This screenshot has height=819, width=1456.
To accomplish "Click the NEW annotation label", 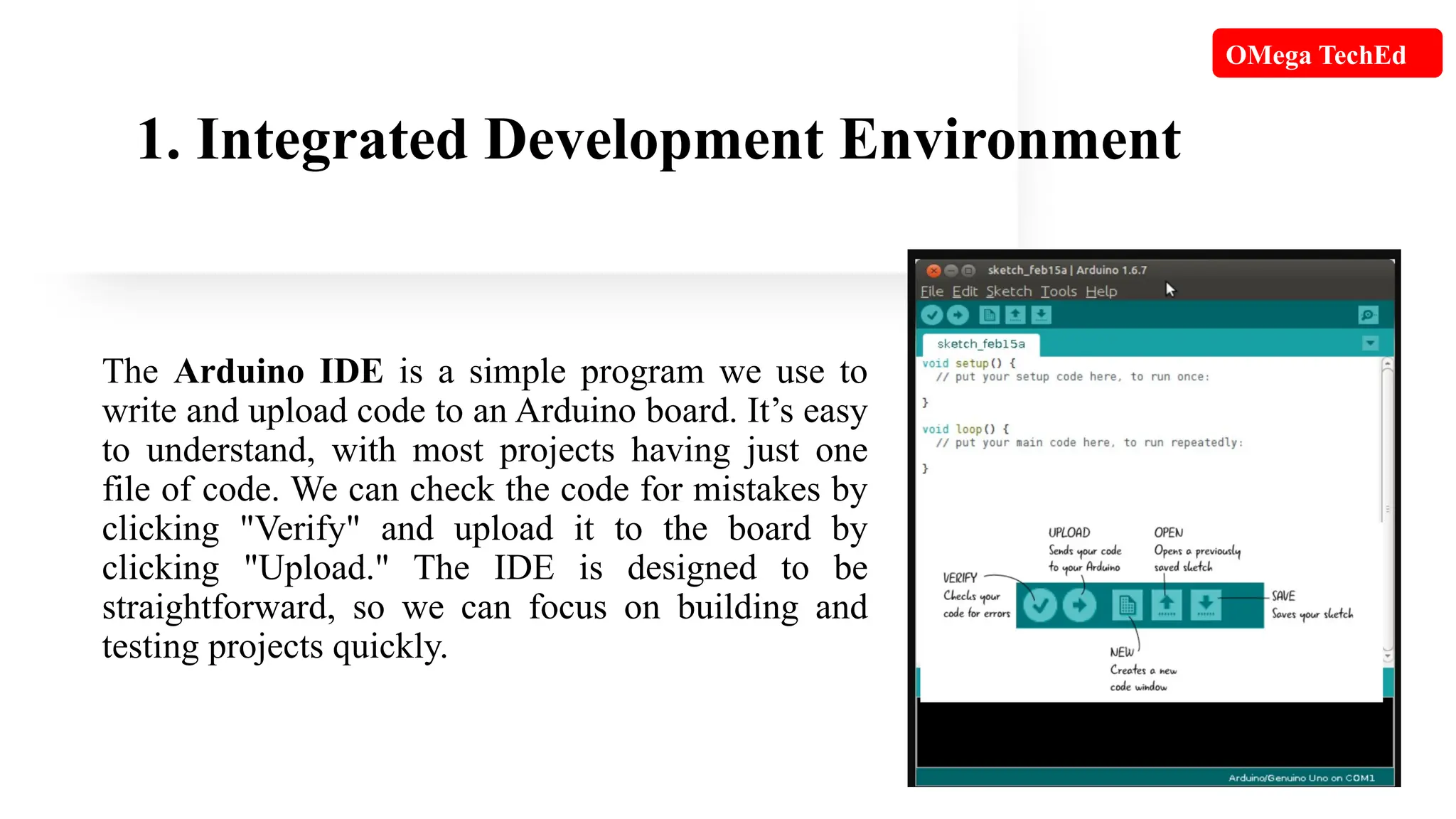I will click(1122, 652).
